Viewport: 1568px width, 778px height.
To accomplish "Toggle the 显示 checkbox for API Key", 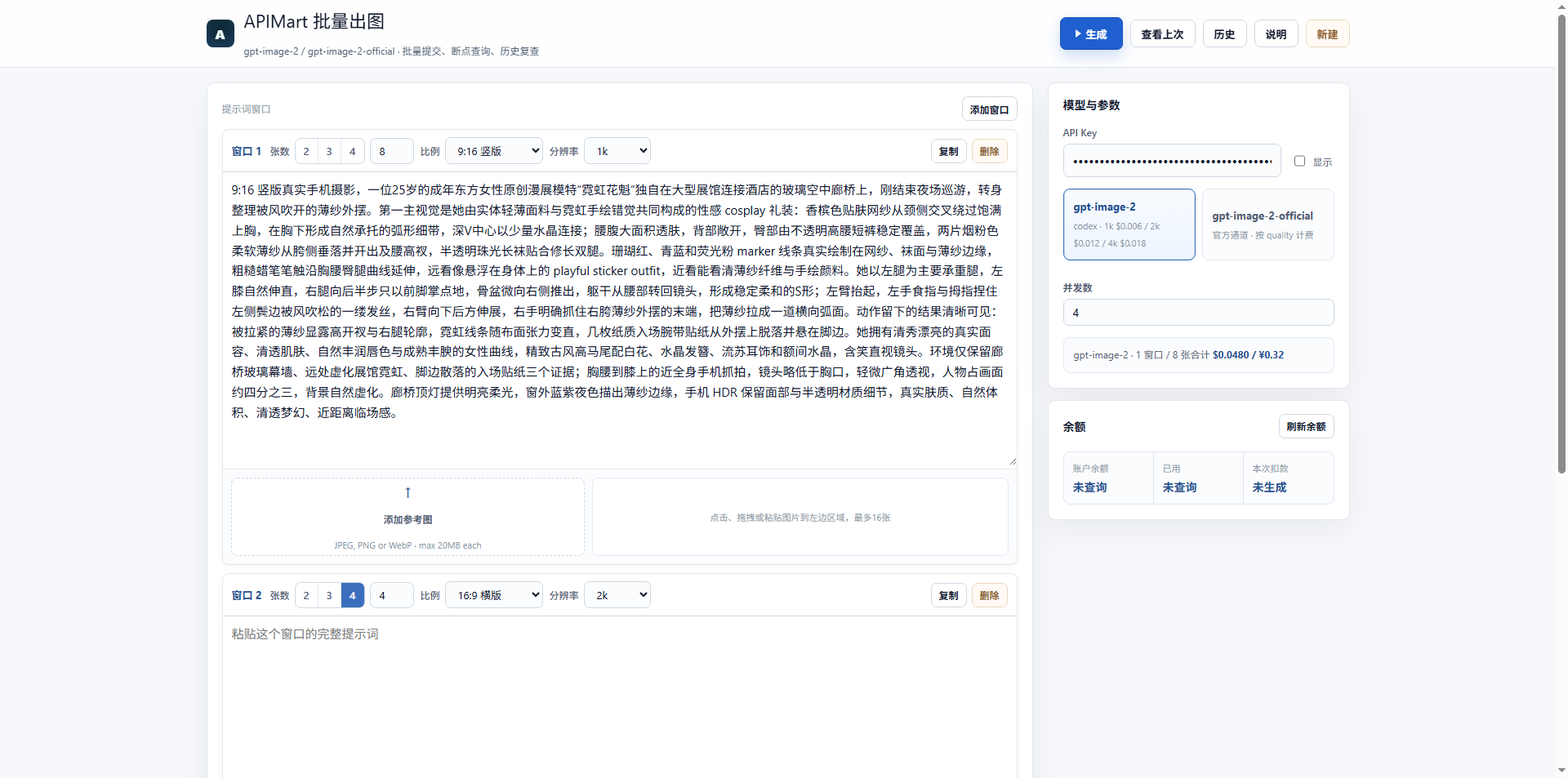I will pos(1299,161).
